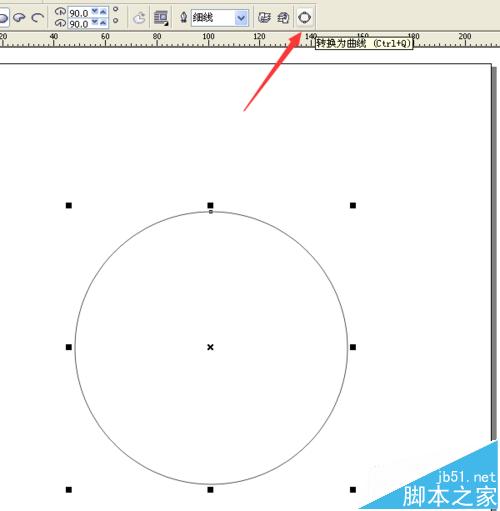Click the middle-right selection handle of the circle
This screenshot has width=500, height=511.
click(x=353, y=347)
